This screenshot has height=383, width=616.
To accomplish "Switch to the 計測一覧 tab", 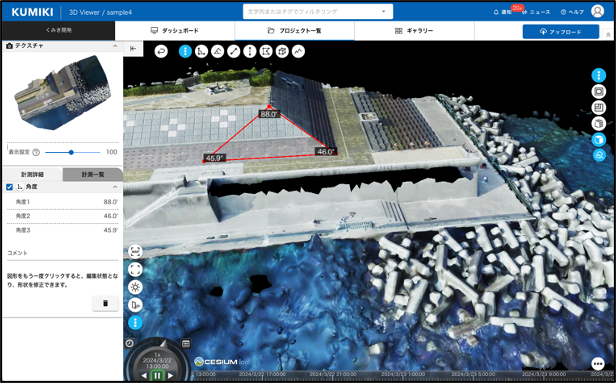I will click(x=93, y=174).
